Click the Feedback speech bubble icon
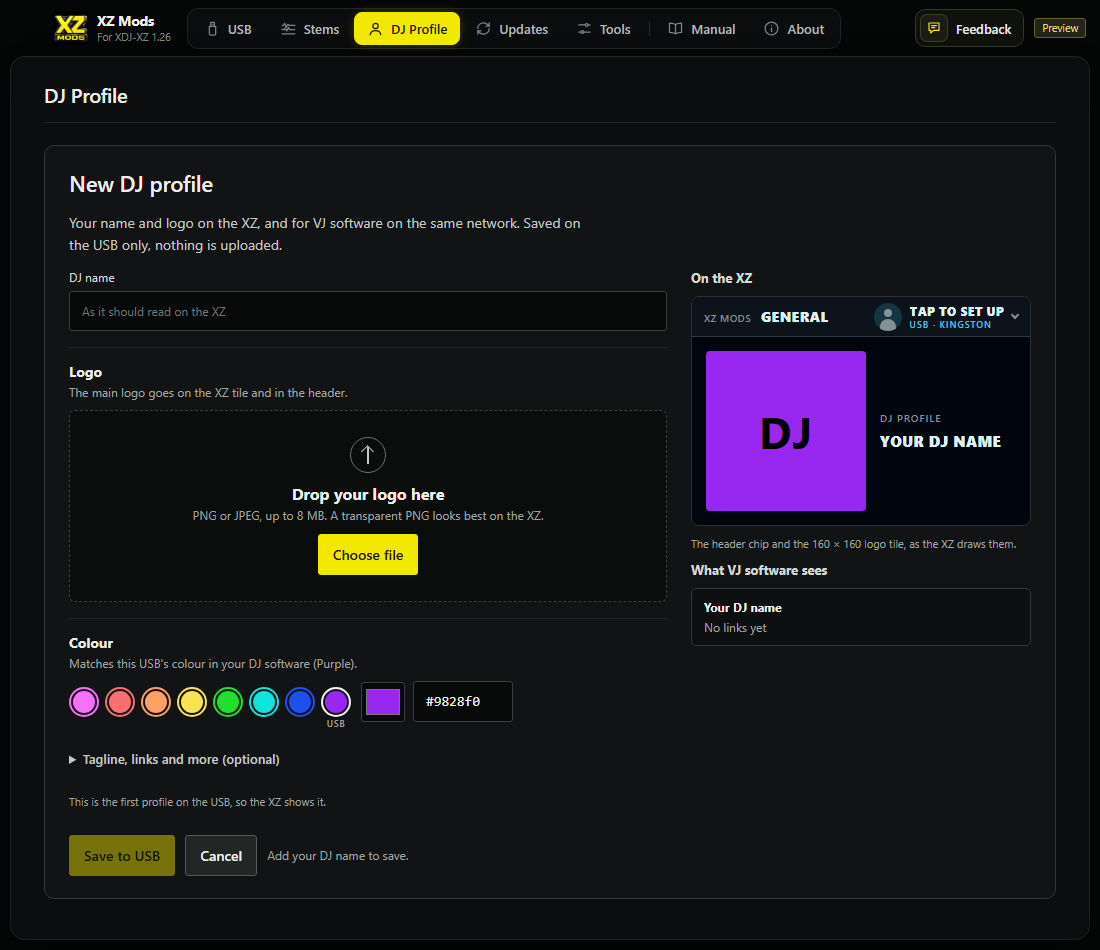 pyautogui.click(x=934, y=29)
